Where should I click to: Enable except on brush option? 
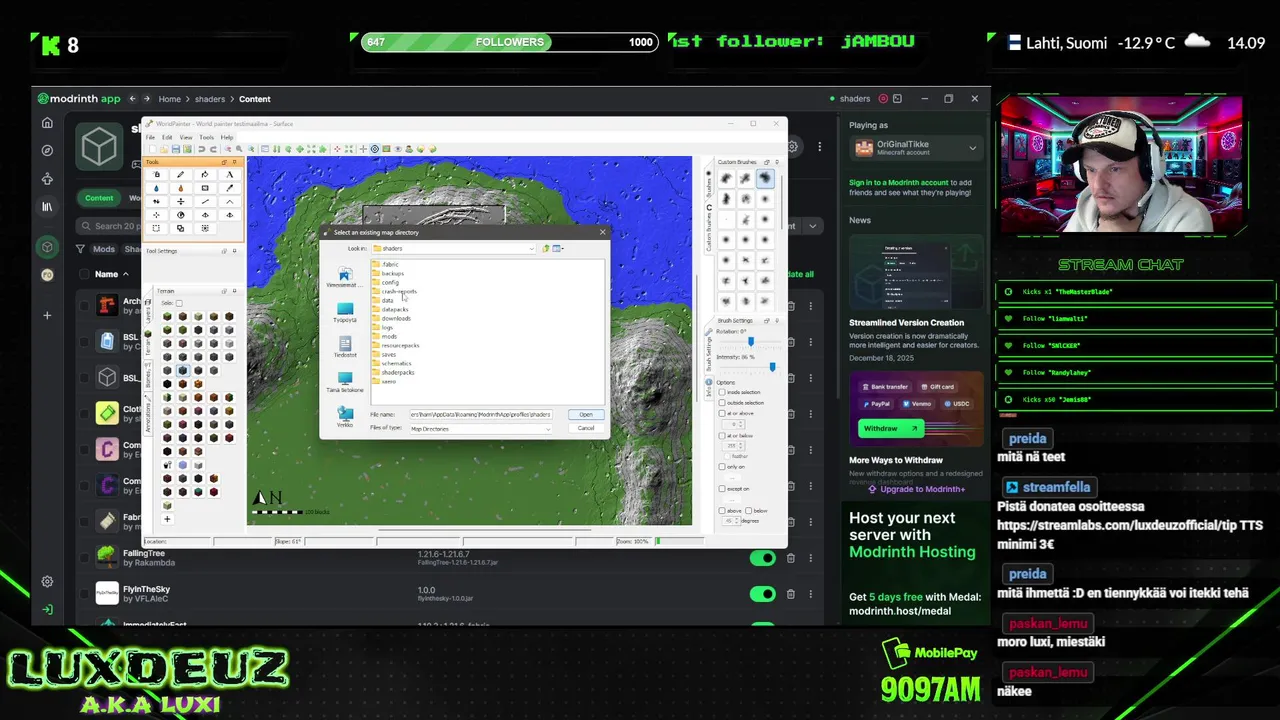722,489
